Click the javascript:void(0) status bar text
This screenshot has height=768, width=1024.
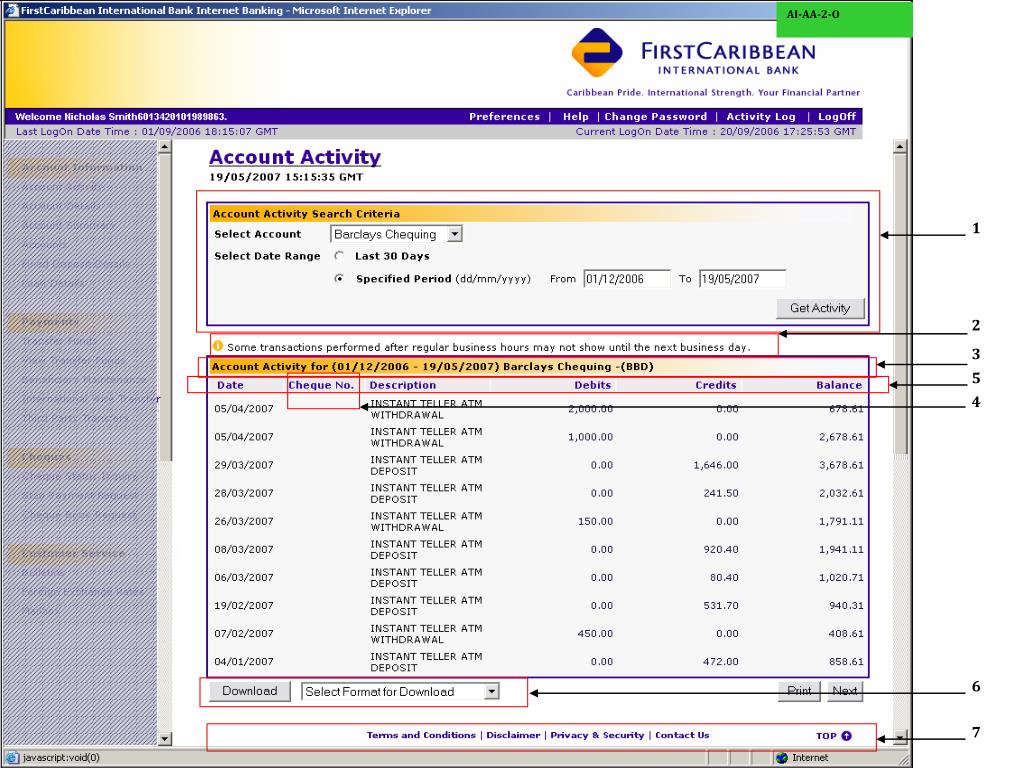tap(61, 758)
